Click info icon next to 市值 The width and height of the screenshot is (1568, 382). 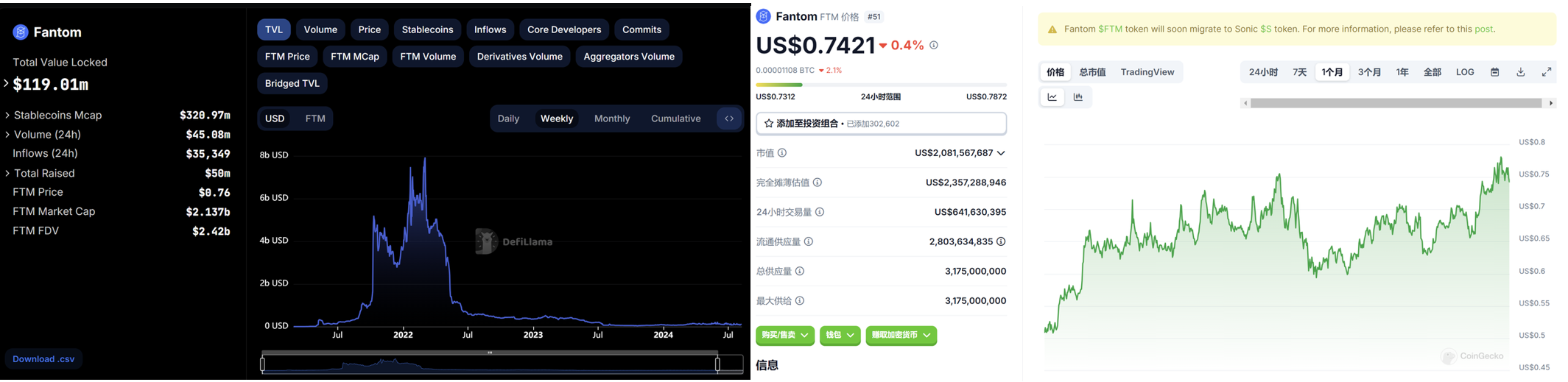pyautogui.click(x=782, y=153)
